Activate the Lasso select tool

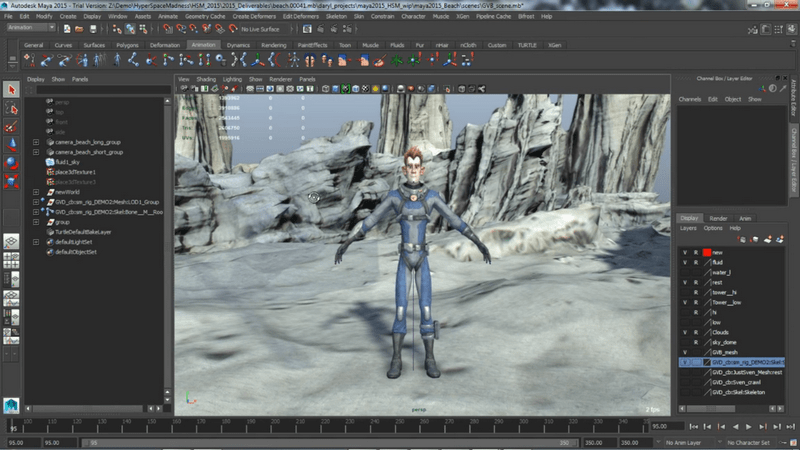(x=11, y=108)
